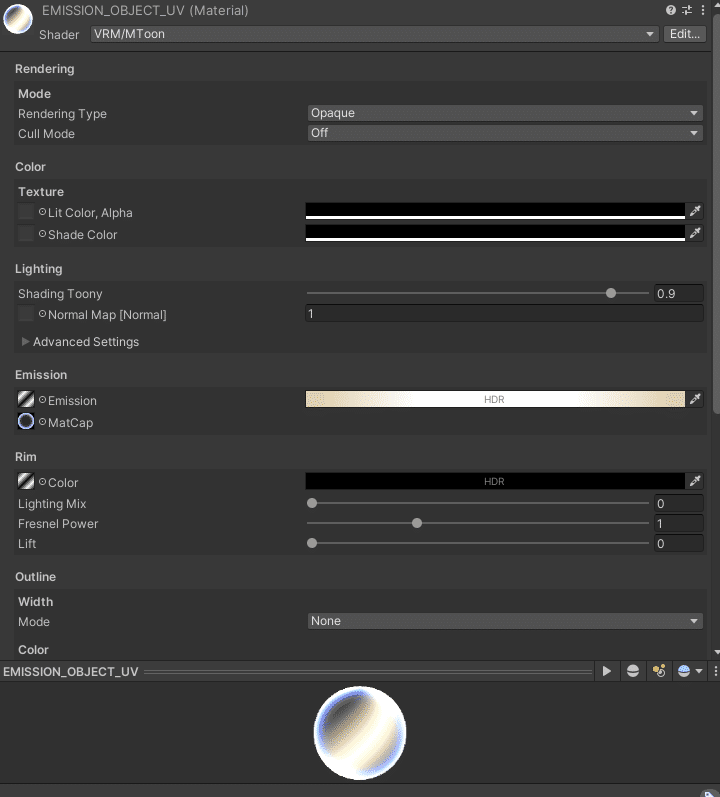Open the Shade Color swatch

click(x=495, y=233)
